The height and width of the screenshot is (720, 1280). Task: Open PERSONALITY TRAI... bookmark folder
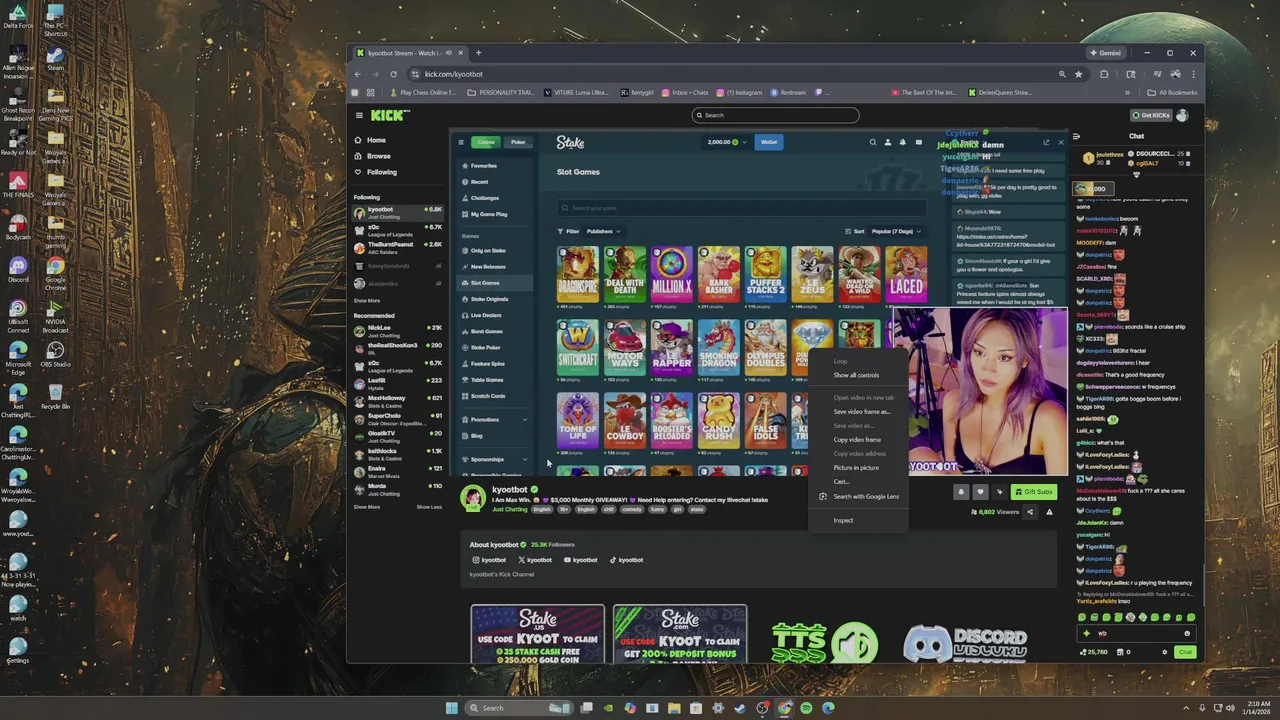point(501,93)
